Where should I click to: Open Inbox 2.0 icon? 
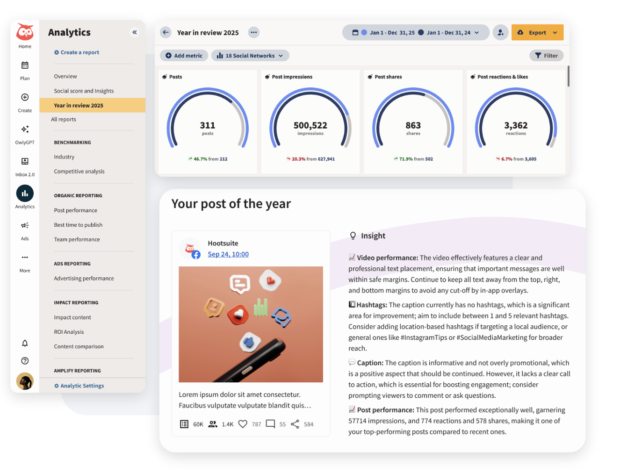pos(25,161)
